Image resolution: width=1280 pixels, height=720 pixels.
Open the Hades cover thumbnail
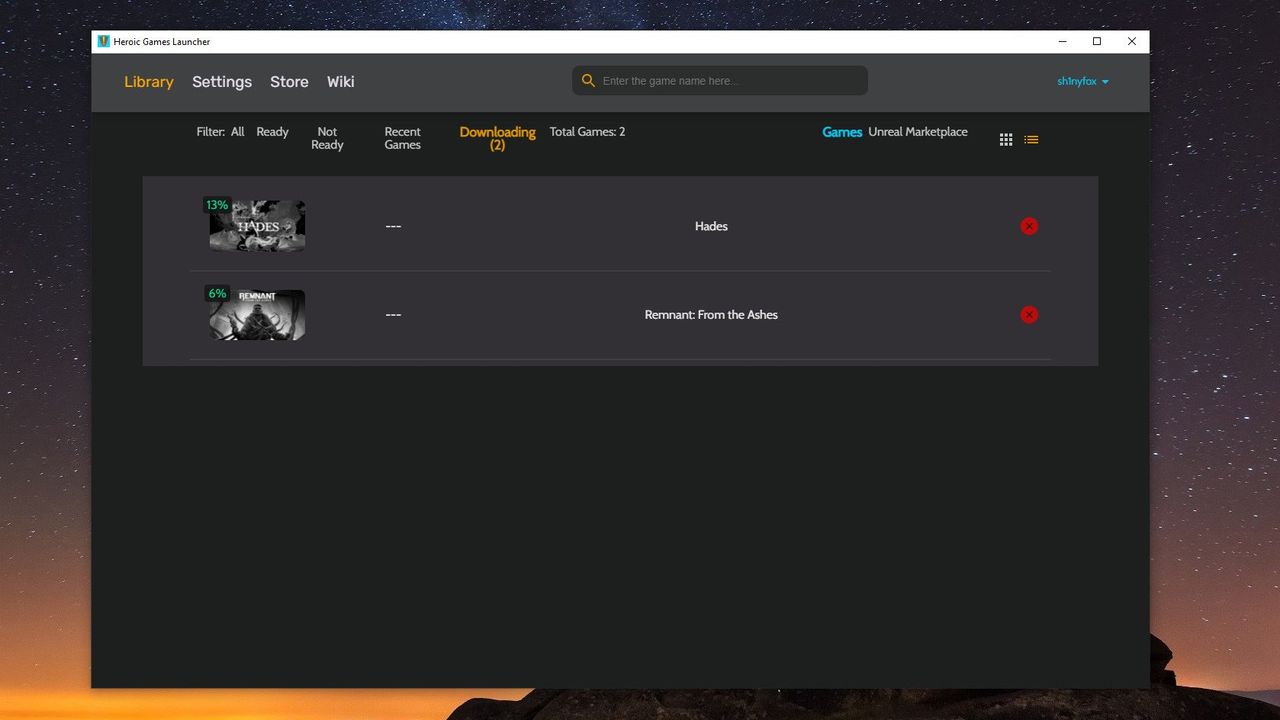257,226
